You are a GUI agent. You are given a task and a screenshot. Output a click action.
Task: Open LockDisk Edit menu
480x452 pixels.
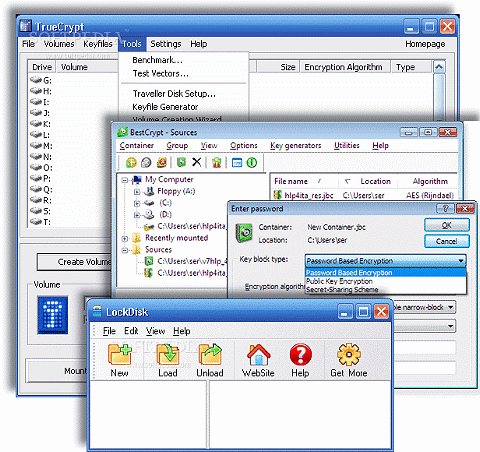(x=131, y=331)
